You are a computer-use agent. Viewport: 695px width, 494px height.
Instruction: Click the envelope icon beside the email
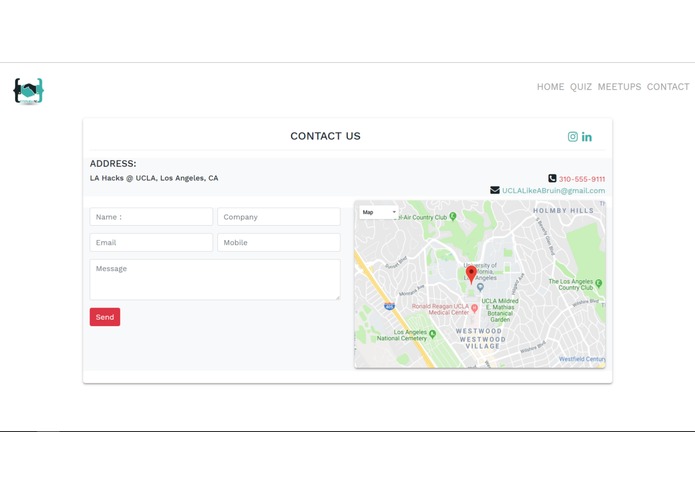click(x=495, y=190)
